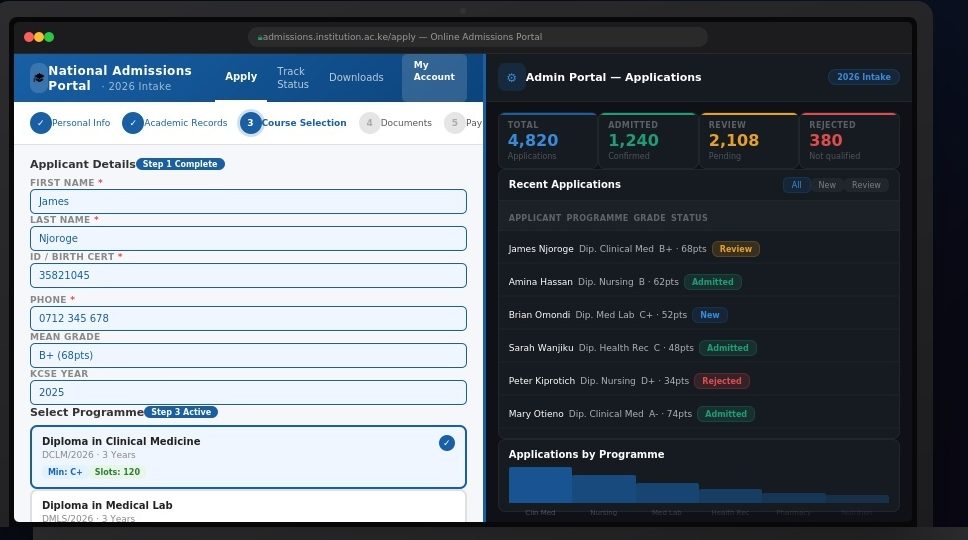
Task: Toggle the Diploma in Clinical Medicine checkmark
Action: pos(447,442)
